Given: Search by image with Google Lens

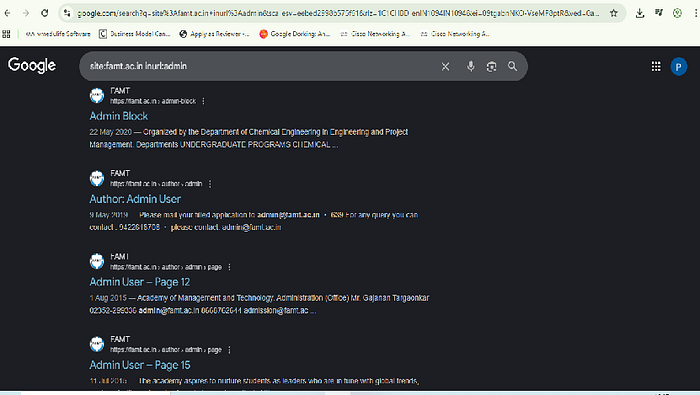Looking at the screenshot, I should pos(492,67).
